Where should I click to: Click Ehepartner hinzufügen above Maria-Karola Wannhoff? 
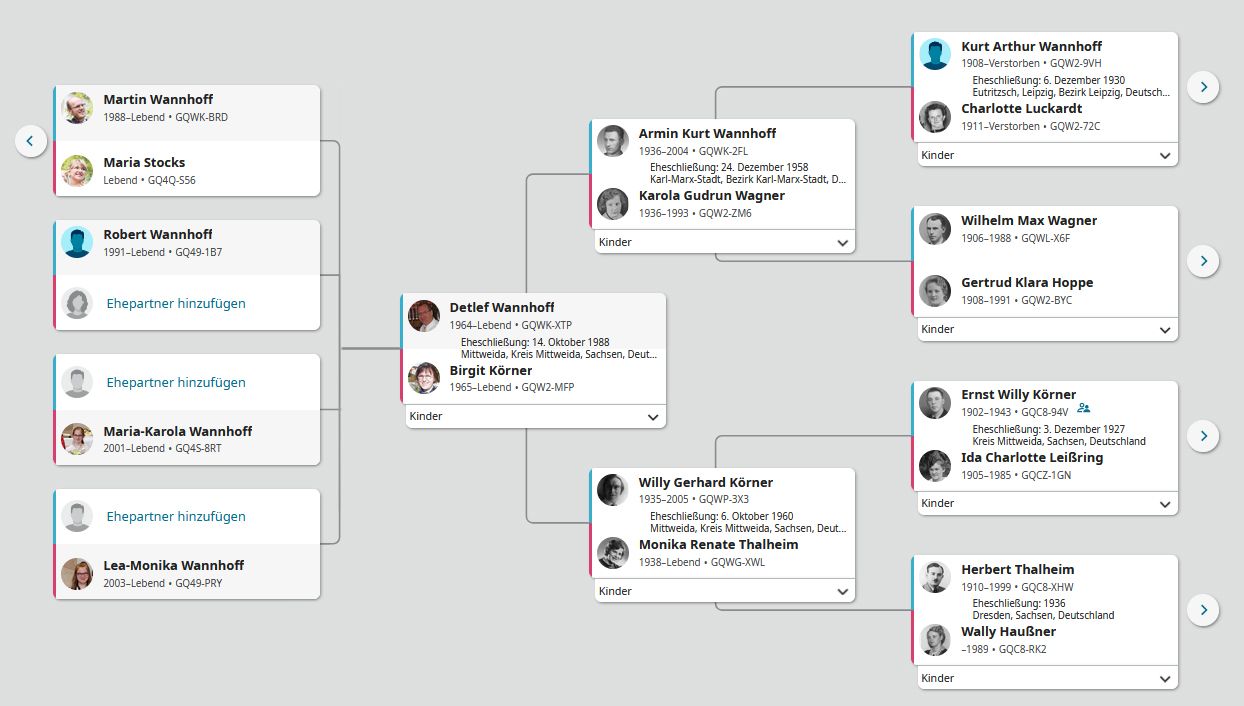[x=176, y=382]
